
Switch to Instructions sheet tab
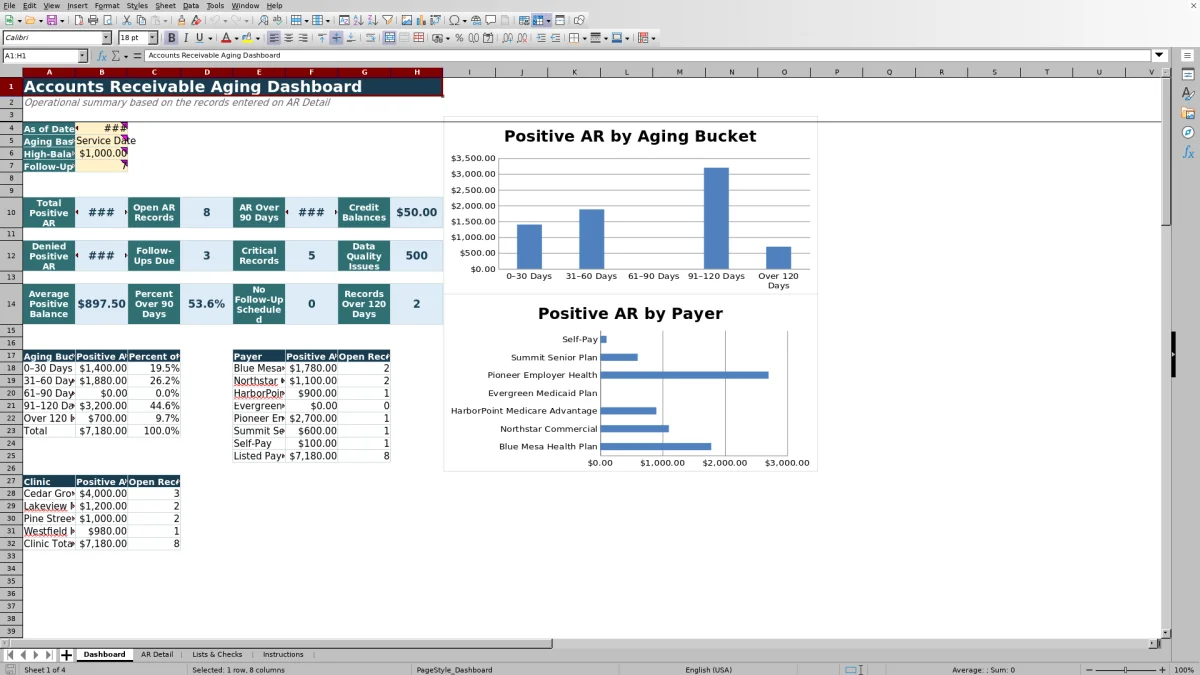[283, 655]
